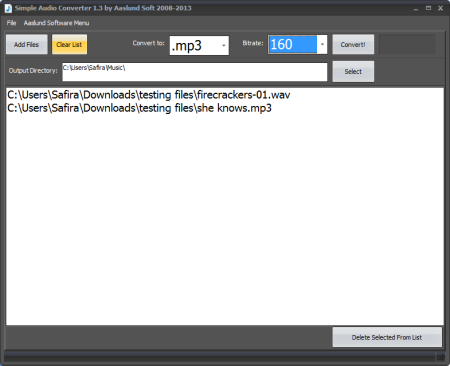
Task: Minimize the Simple Audio Converter window
Action: (416, 9)
